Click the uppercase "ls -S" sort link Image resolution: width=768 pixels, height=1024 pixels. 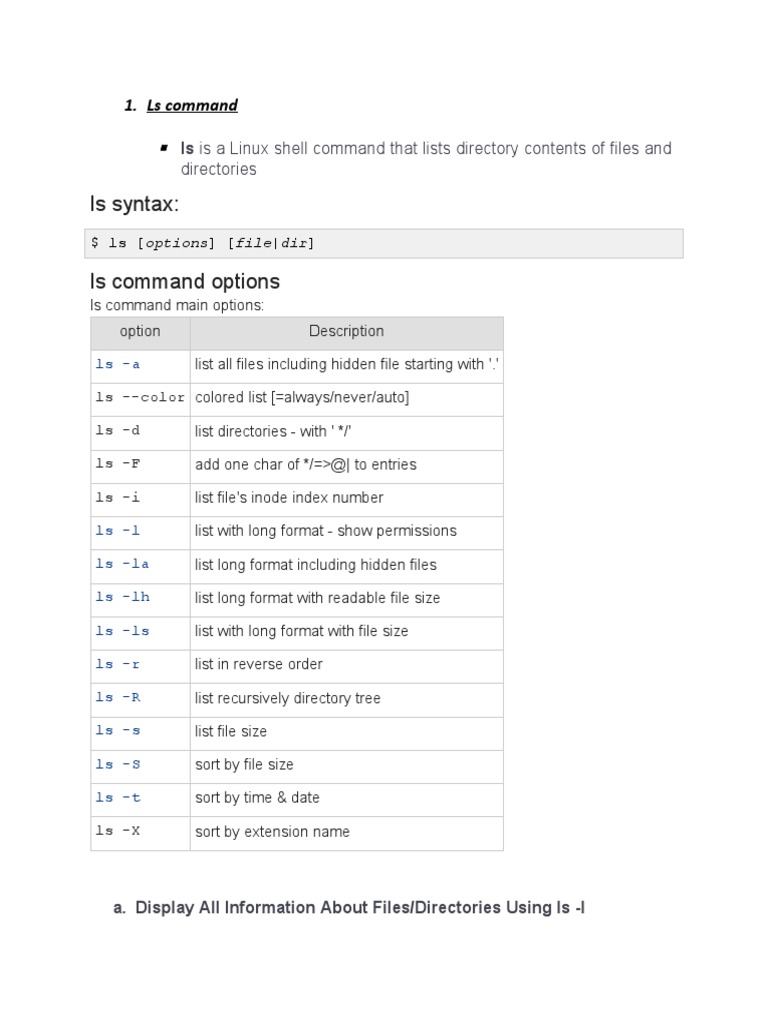[118, 765]
